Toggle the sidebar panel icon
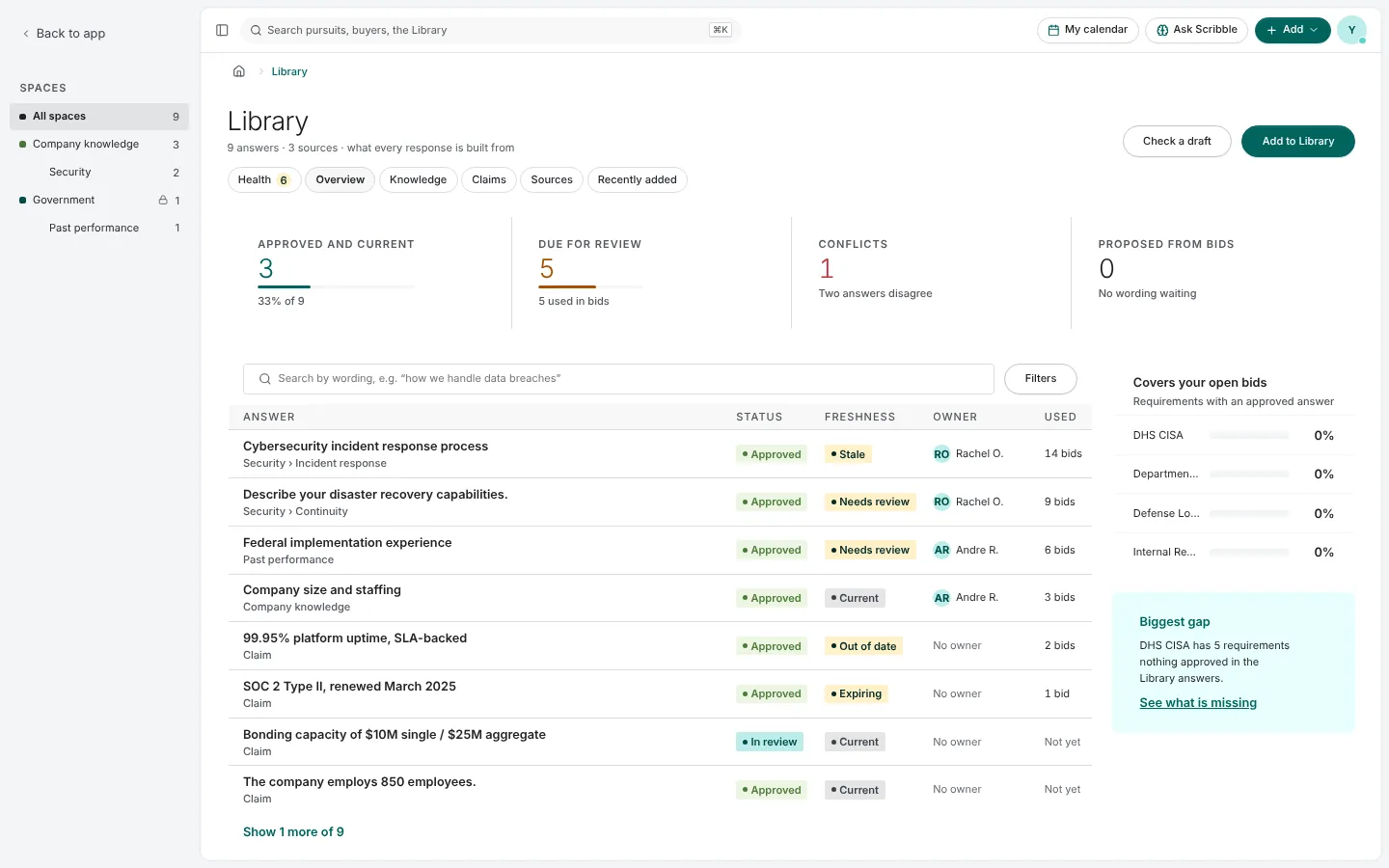The height and width of the screenshot is (868, 1389). click(x=222, y=30)
